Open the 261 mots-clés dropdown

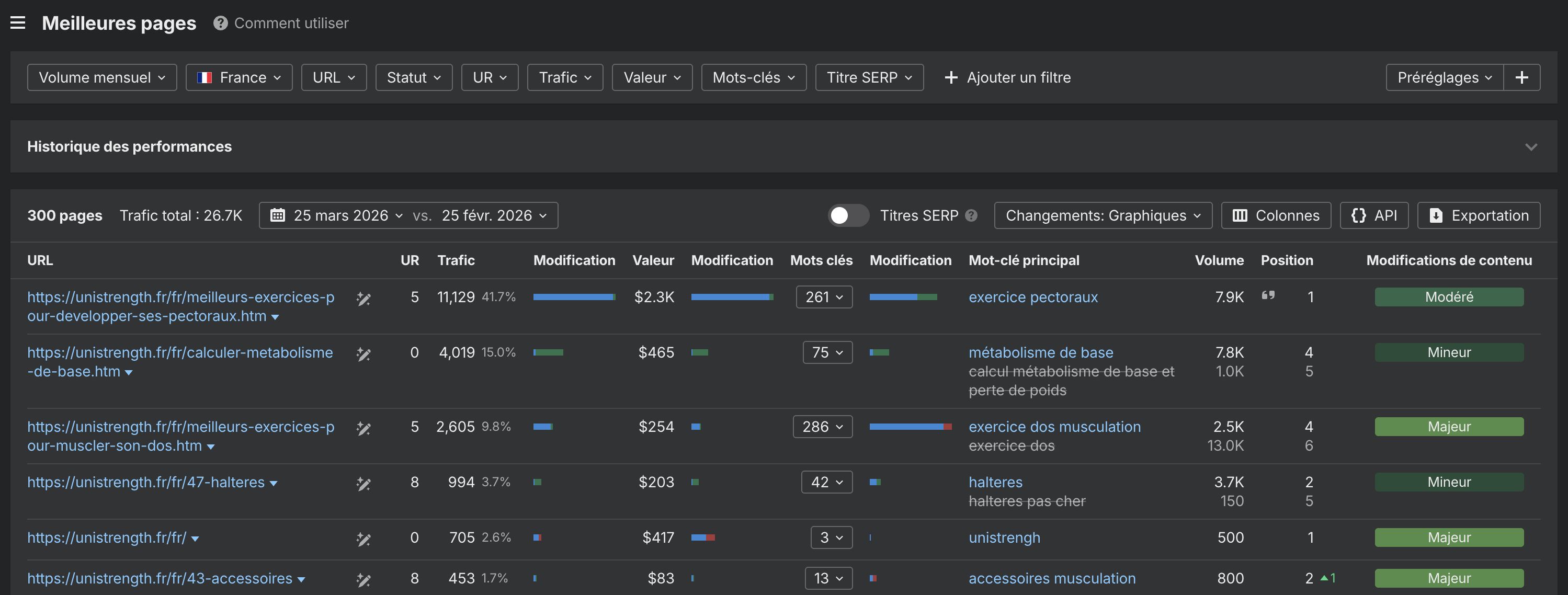[x=824, y=297]
